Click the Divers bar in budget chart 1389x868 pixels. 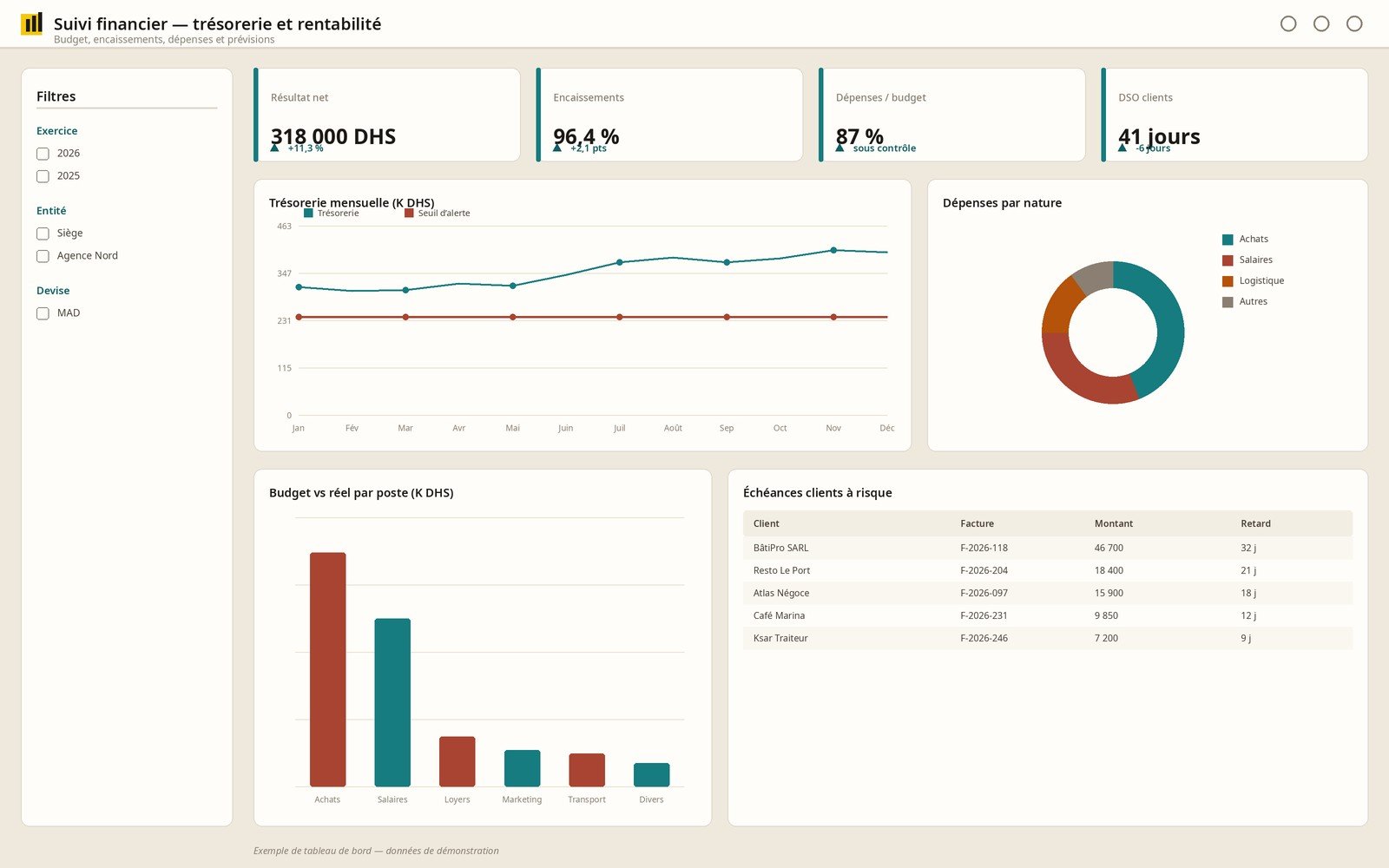pyautogui.click(x=651, y=774)
